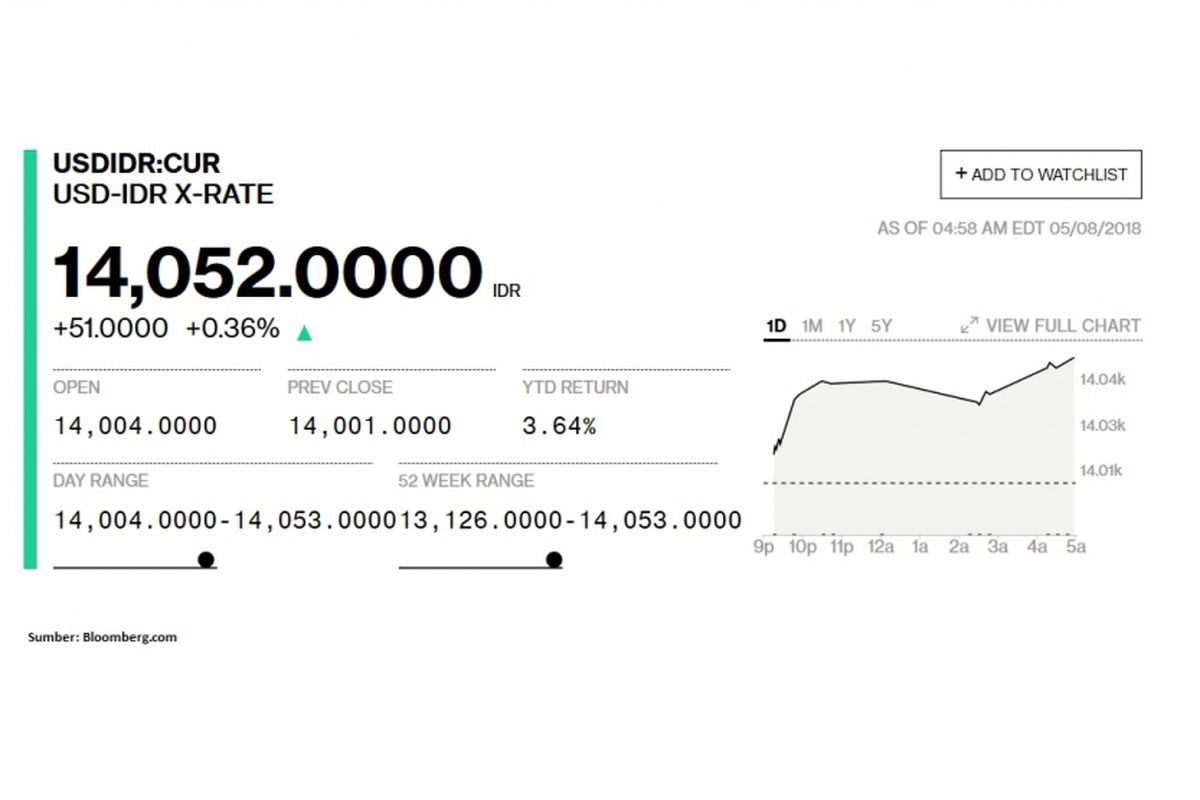Switch to the 1M chart range
Image resolution: width=1200 pixels, height=800 pixels.
click(812, 325)
